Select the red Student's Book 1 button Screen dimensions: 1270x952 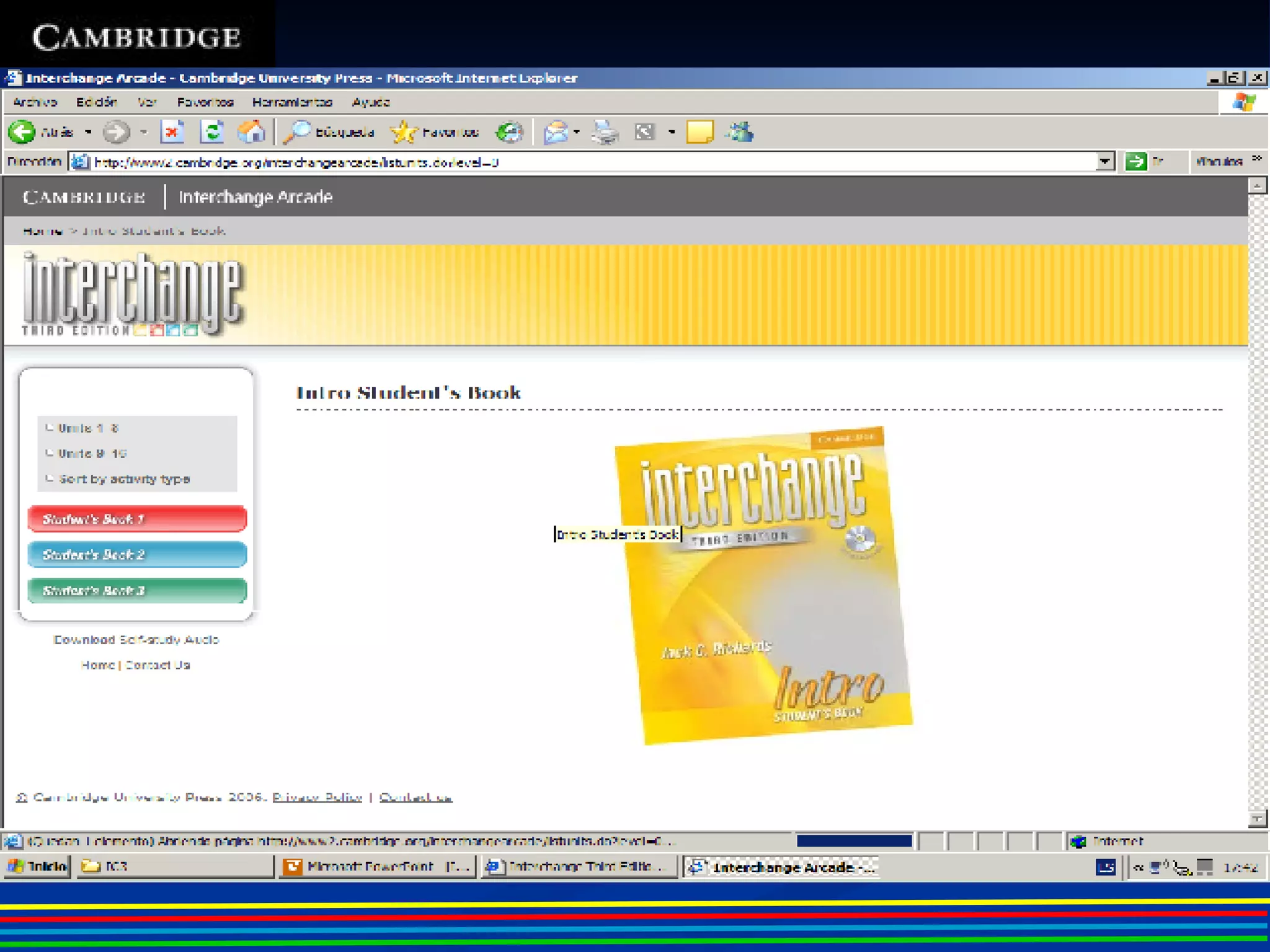pyautogui.click(x=137, y=519)
